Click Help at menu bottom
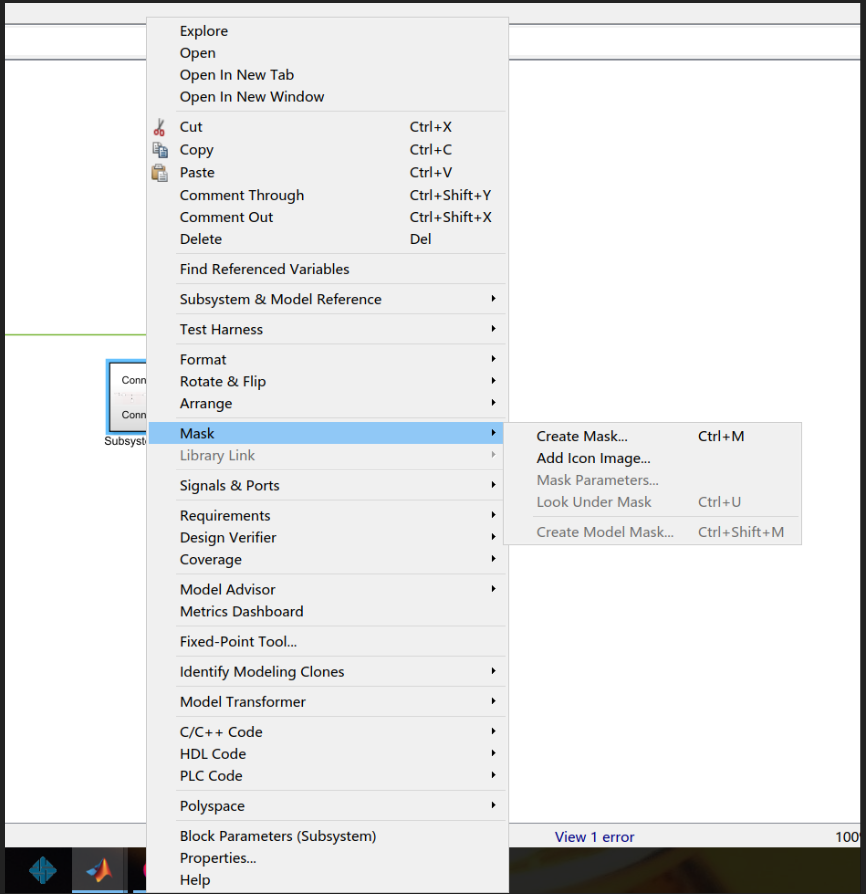This screenshot has width=866, height=894. 327,880
